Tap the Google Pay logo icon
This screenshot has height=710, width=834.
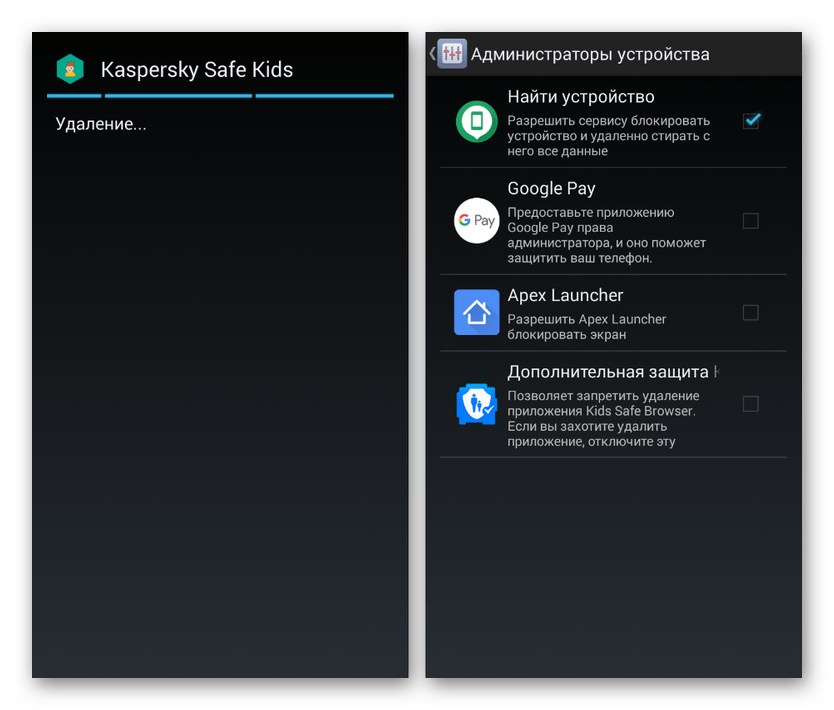(476, 221)
